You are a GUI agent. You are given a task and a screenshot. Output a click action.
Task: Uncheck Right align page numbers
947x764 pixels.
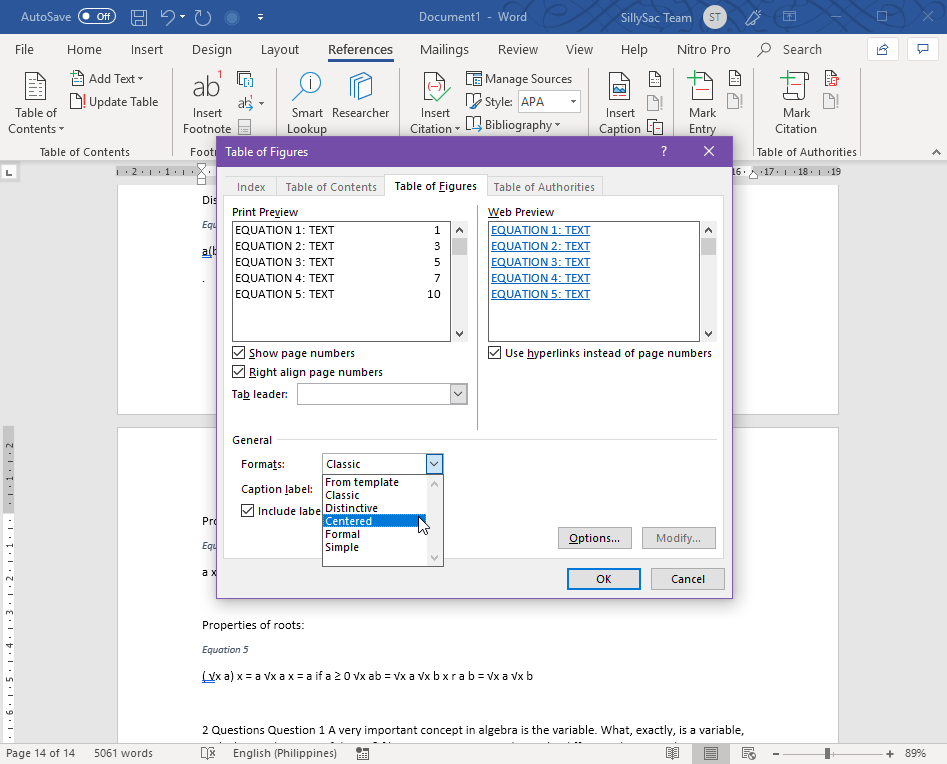point(239,372)
